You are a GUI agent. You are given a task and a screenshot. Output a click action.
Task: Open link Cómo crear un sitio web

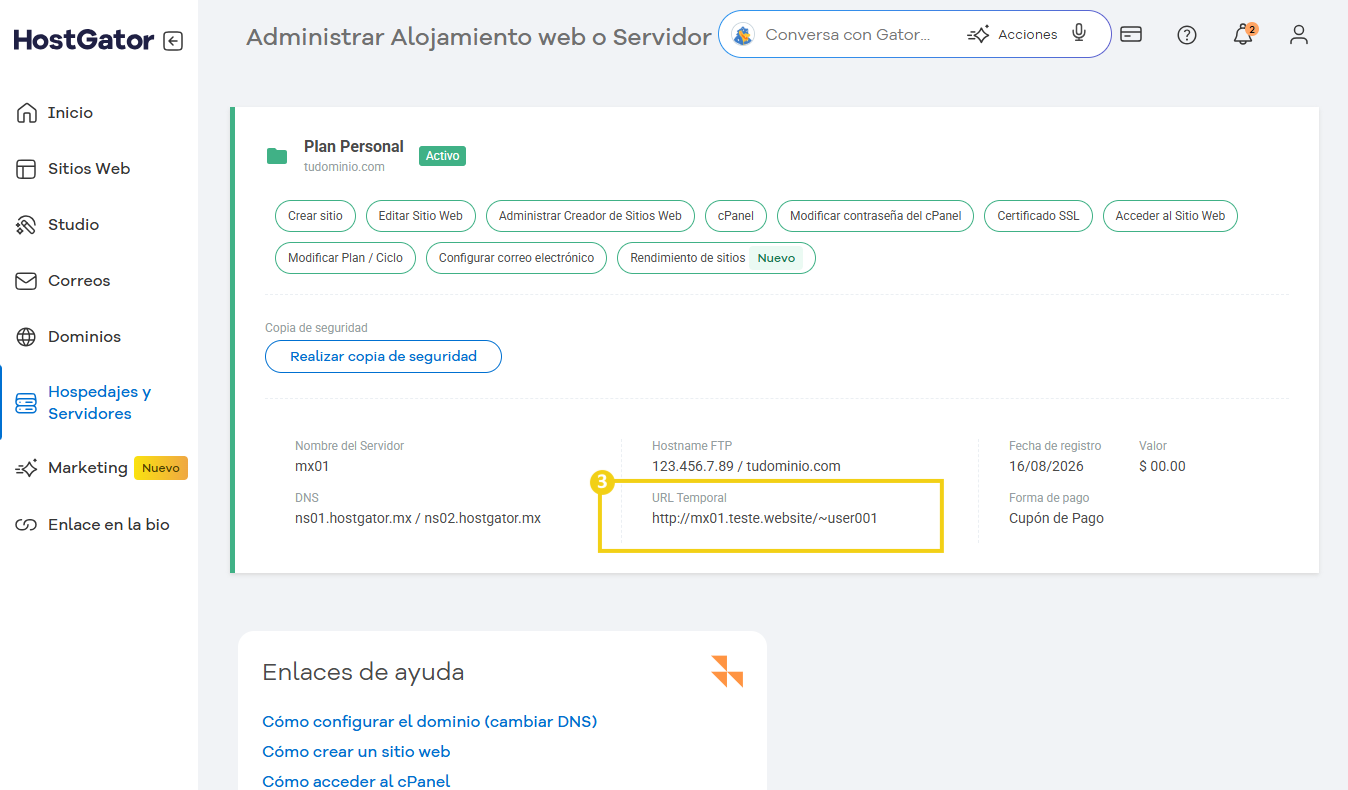coord(356,752)
